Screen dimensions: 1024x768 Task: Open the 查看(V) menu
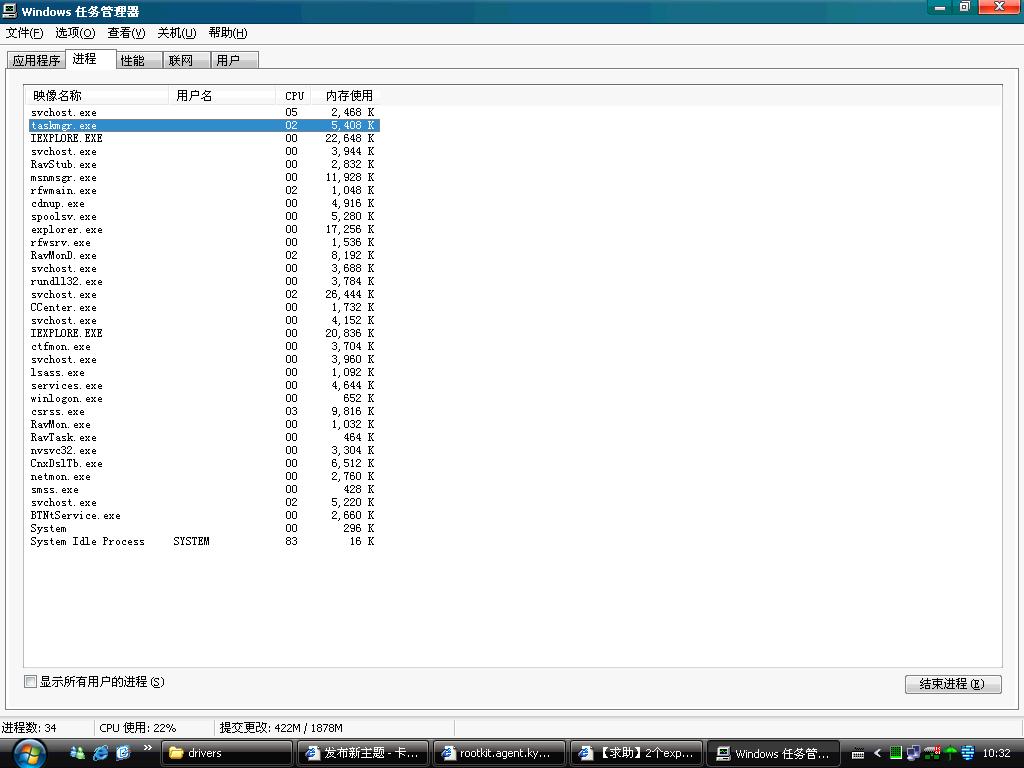pos(126,33)
